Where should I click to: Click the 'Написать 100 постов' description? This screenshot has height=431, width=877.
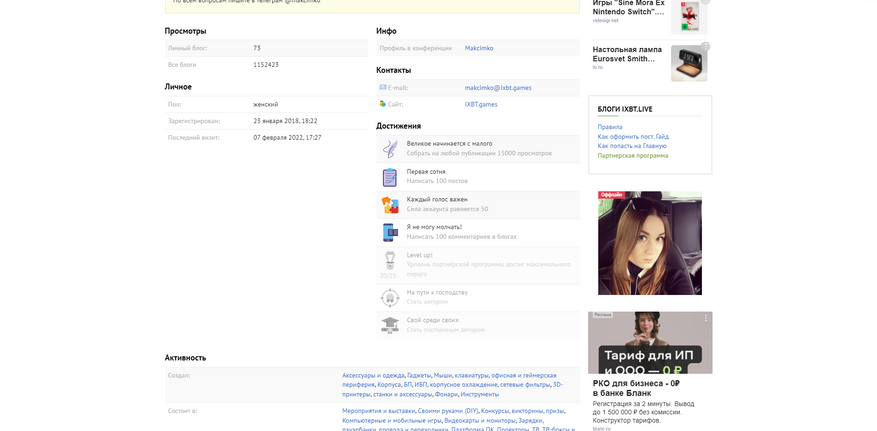click(437, 181)
